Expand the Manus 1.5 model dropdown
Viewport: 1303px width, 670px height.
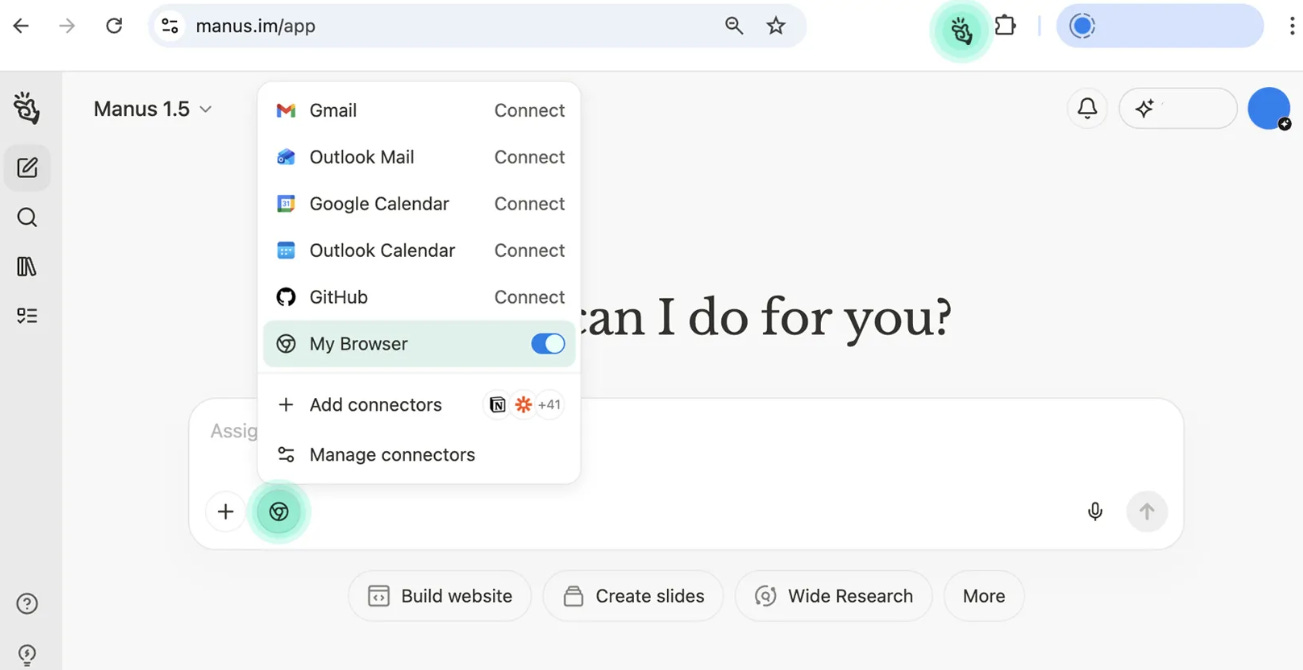[152, 109]
